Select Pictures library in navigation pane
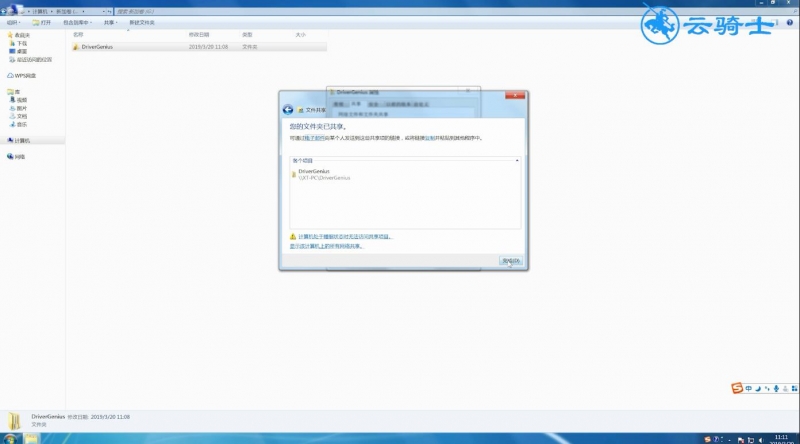 tap(18, 108)
